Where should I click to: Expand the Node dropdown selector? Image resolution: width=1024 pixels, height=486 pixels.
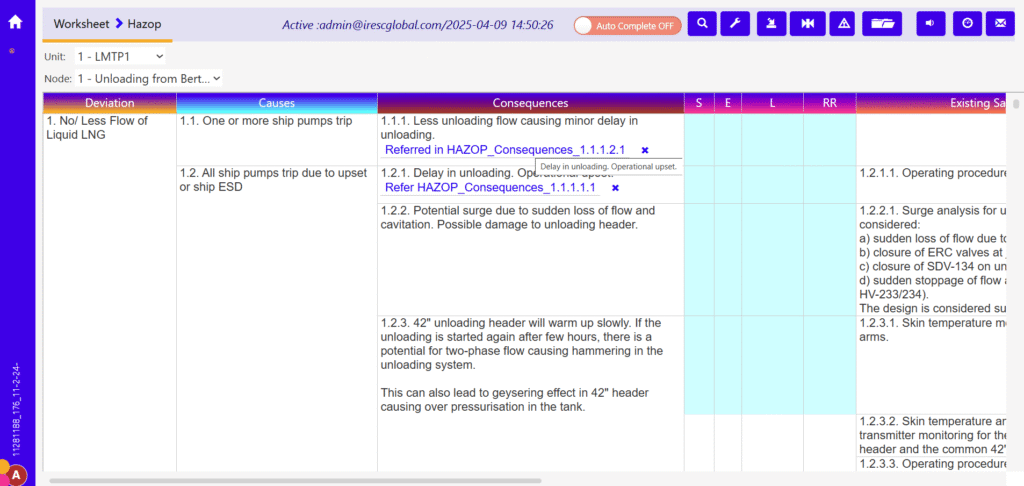click(x=148, y=78)
